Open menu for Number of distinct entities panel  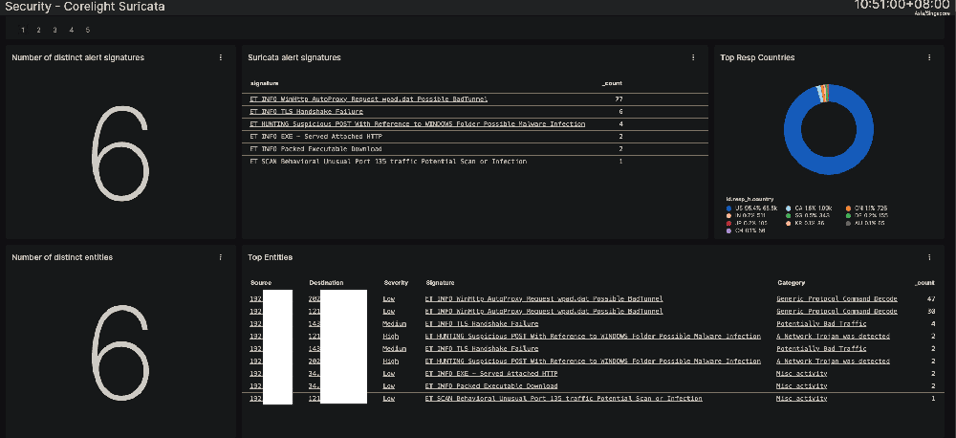coord(221,258)
